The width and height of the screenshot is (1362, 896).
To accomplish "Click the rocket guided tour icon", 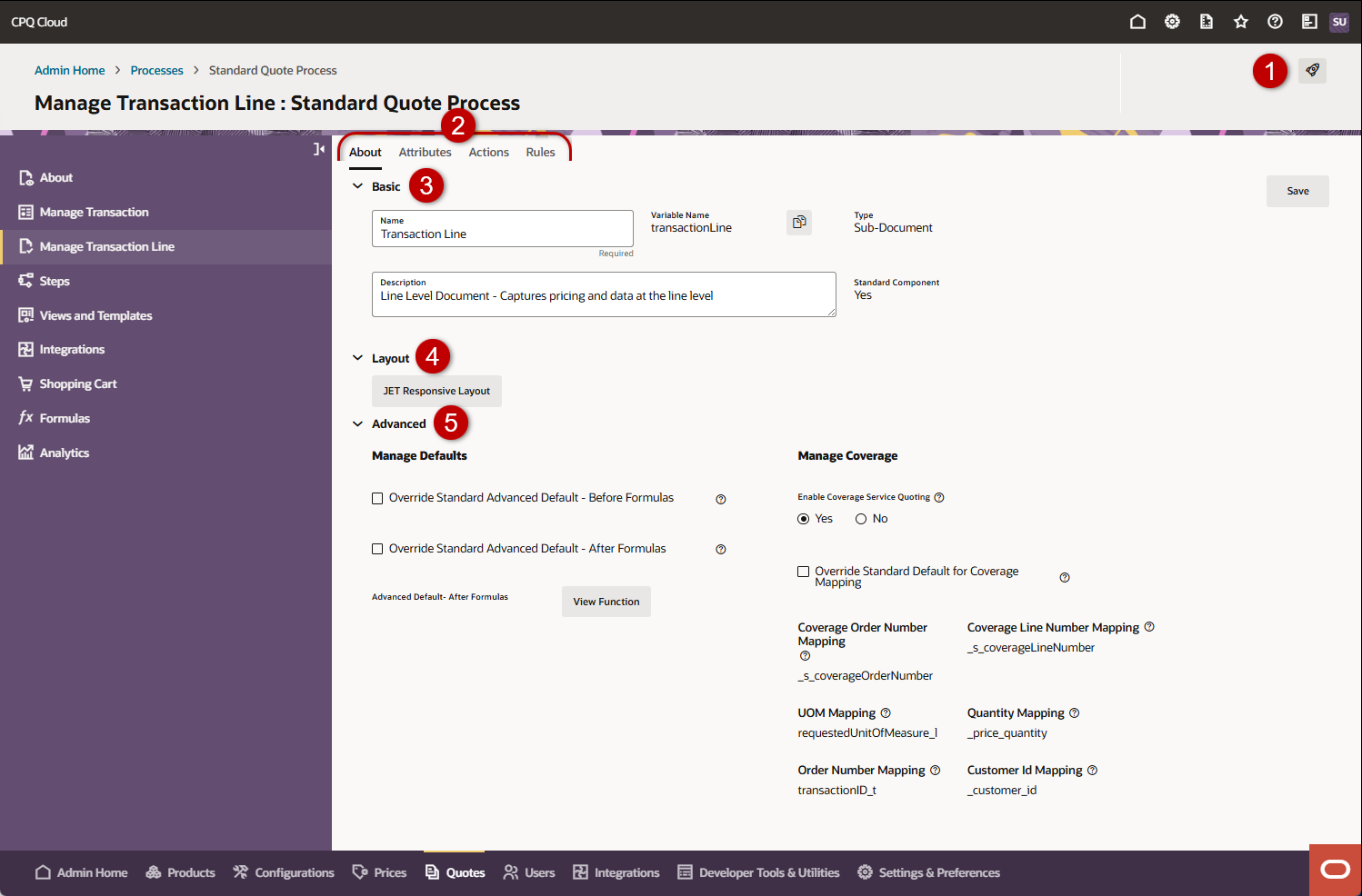I will point(1312,70).
